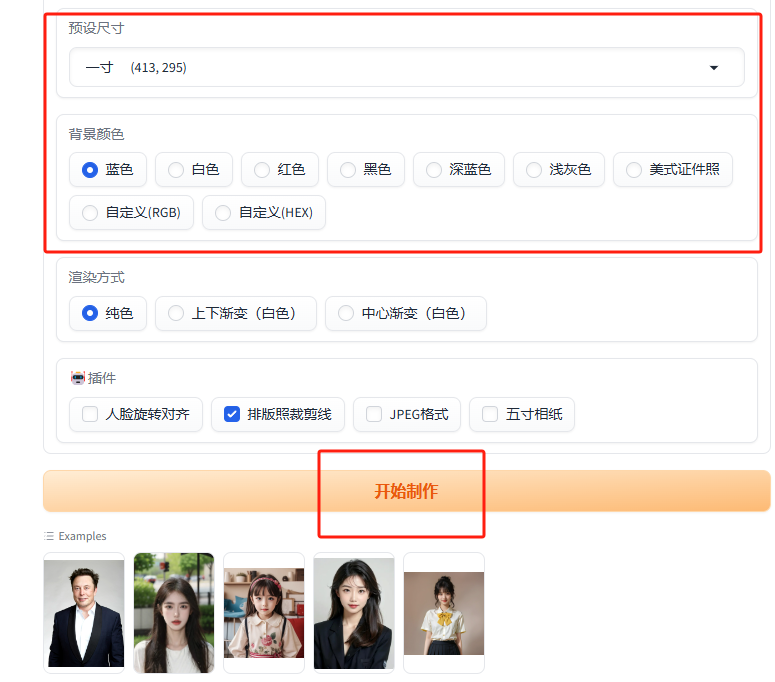The image size is (775, 682).
Task: Click the 开始制作 button
Action: [x=406, y=491]
